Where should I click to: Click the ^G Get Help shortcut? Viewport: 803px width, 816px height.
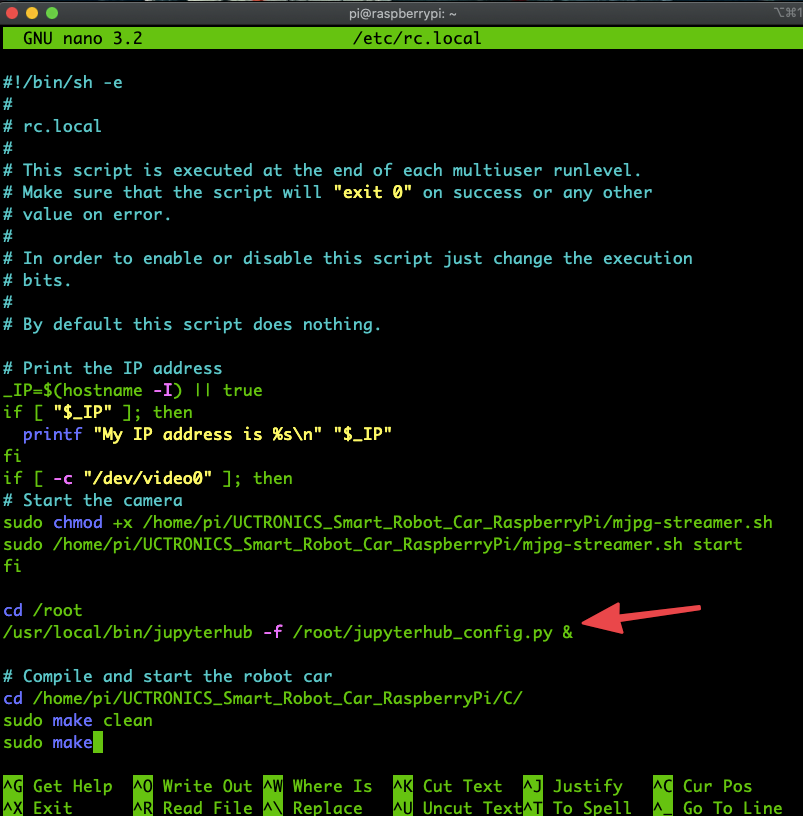[58, 786]
